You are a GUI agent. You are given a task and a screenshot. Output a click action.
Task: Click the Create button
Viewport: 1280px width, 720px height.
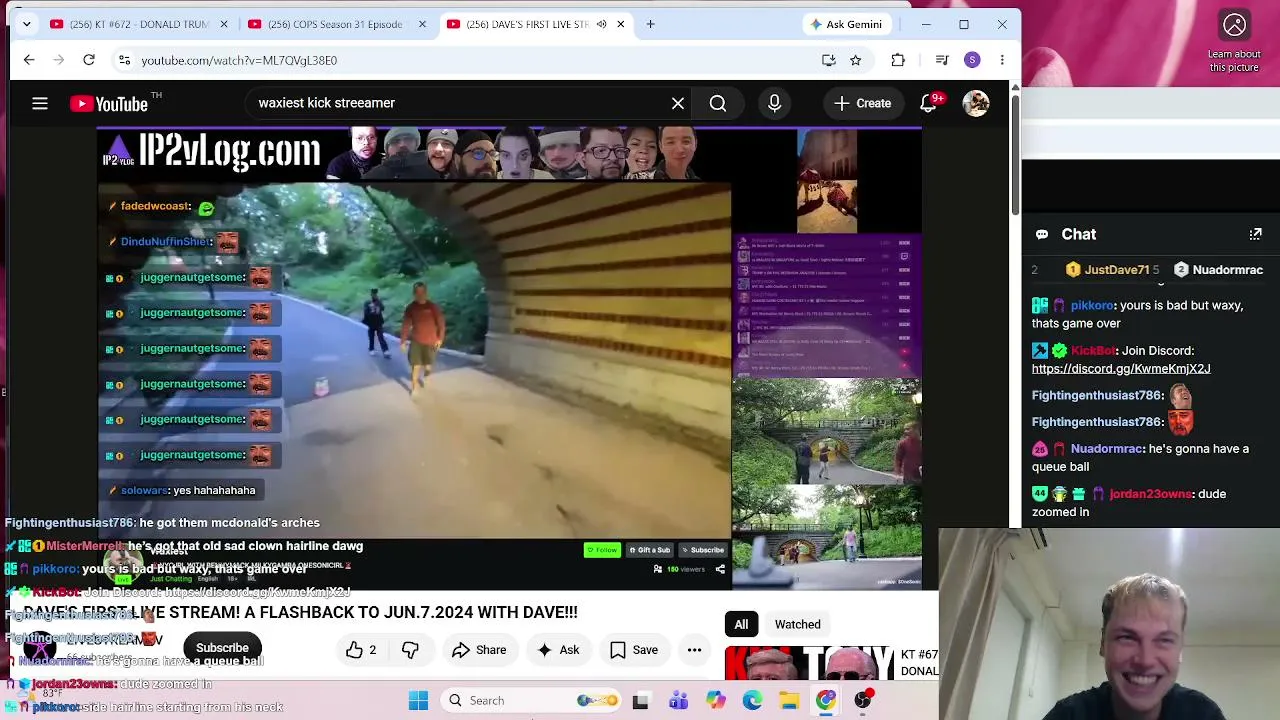862,103
